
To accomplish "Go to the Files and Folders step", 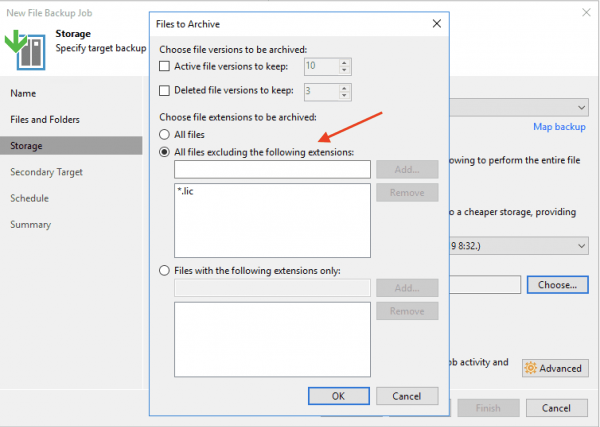I will pyautogui.click(x=45, y=120).
